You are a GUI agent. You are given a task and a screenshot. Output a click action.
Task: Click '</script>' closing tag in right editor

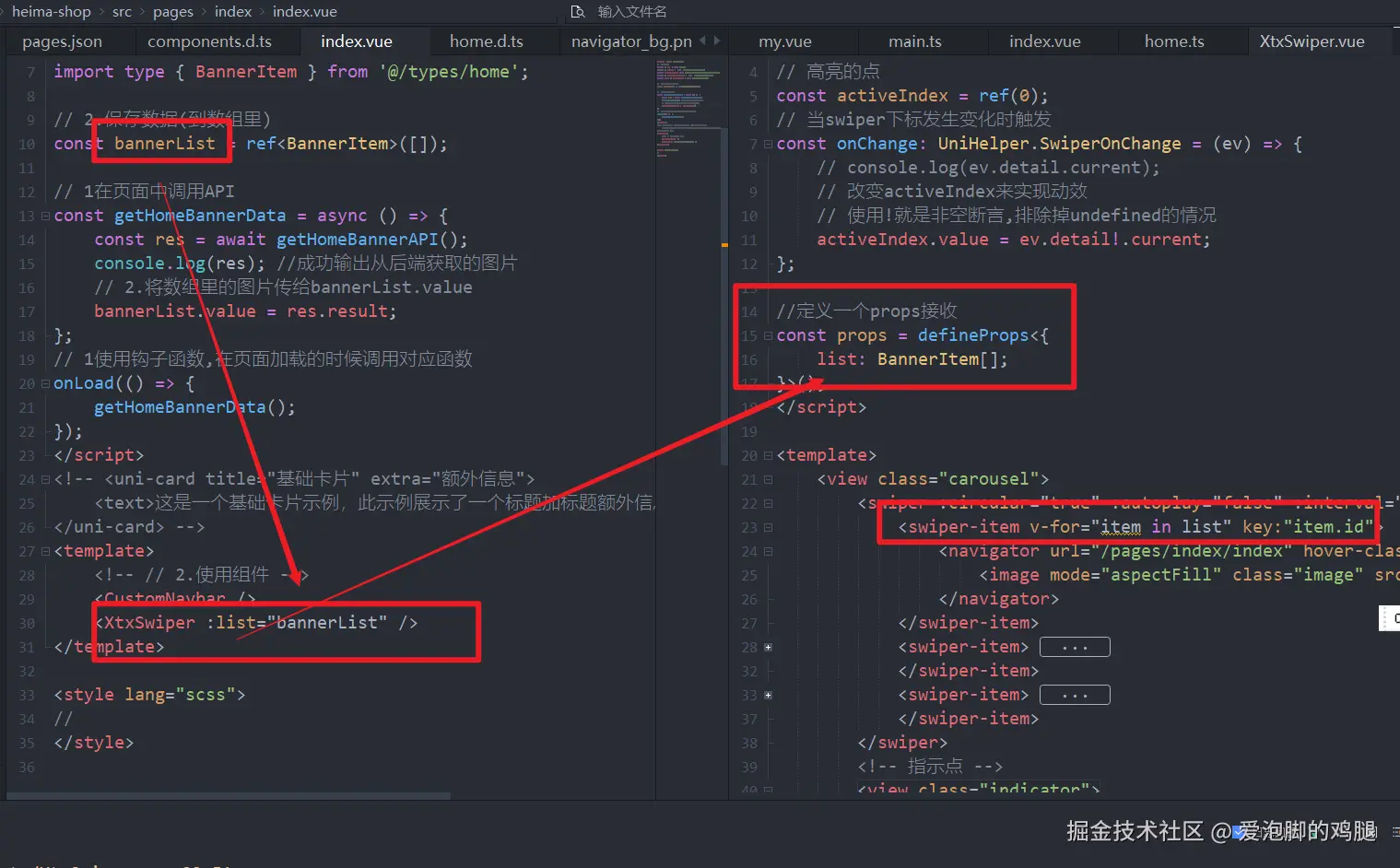[821, 407]
